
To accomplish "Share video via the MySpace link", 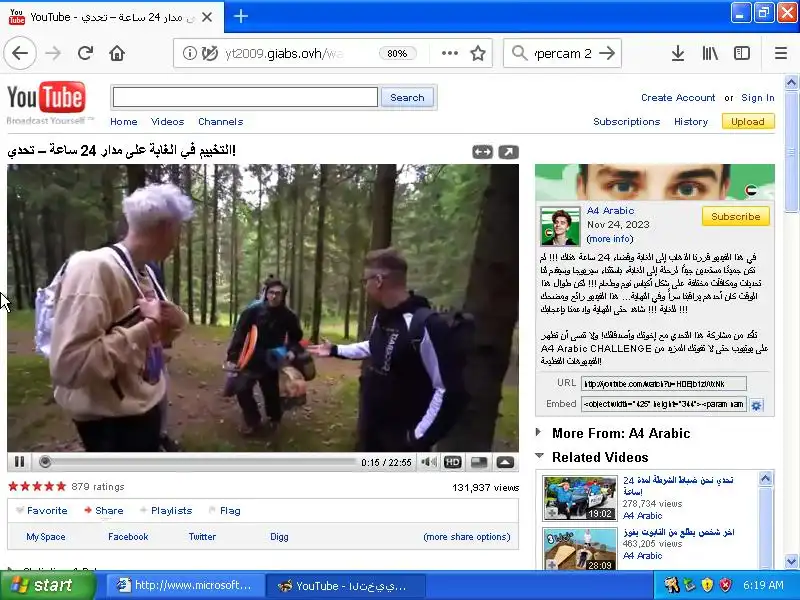I will pyautogui.click(x=45, y=537).
